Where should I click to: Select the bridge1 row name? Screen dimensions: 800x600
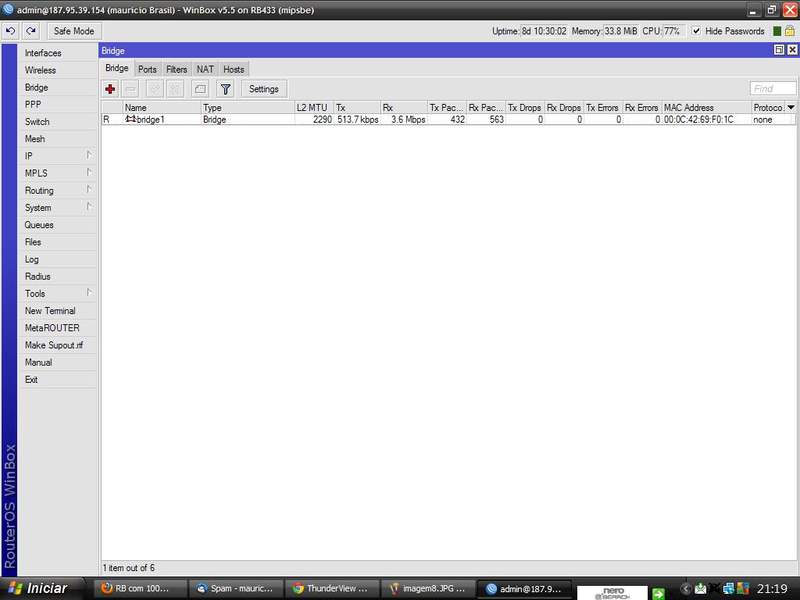tap(151, 119)
